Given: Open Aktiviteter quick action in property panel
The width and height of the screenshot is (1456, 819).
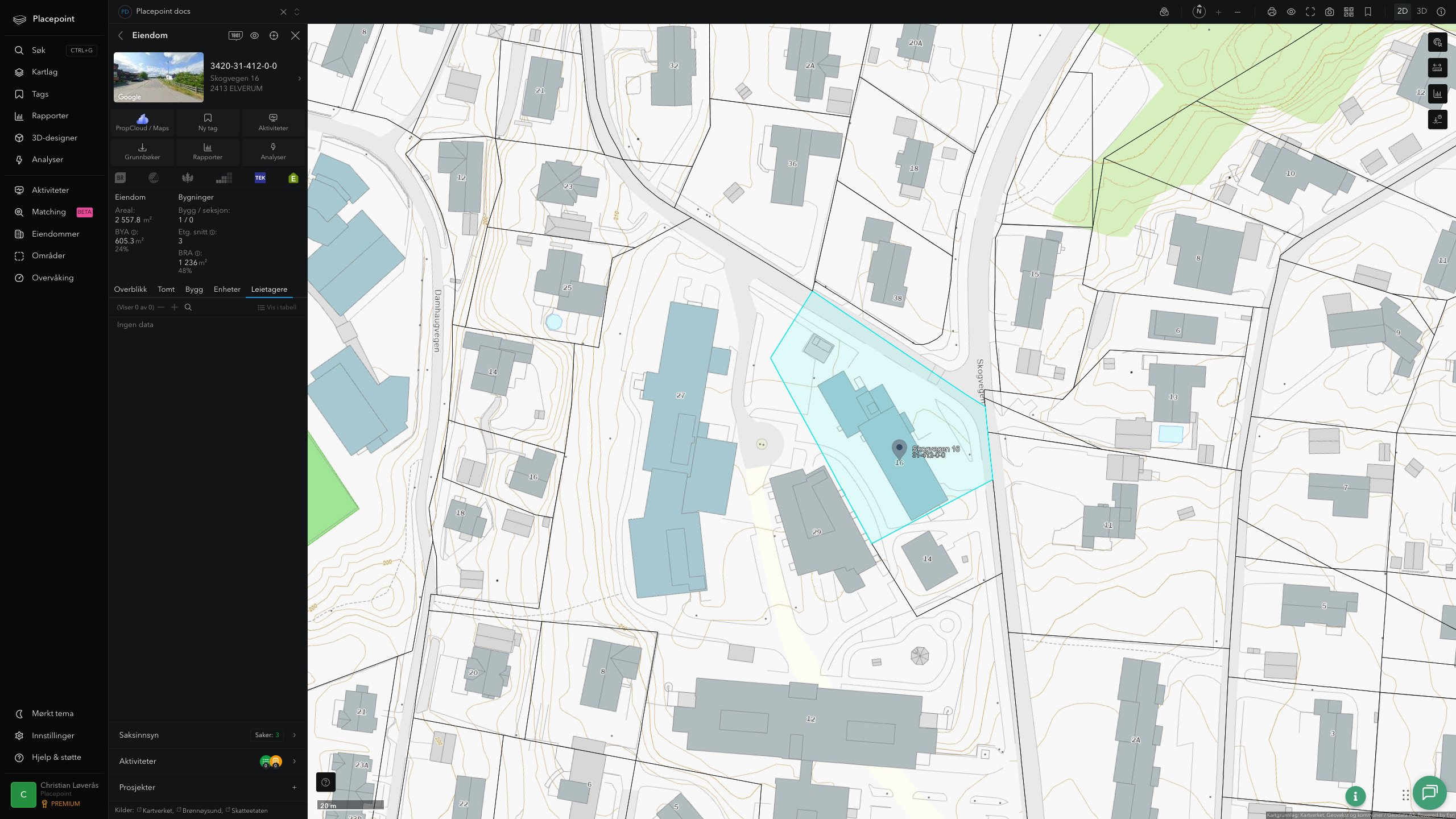Looking at the screenshot, I should (273, 122).
